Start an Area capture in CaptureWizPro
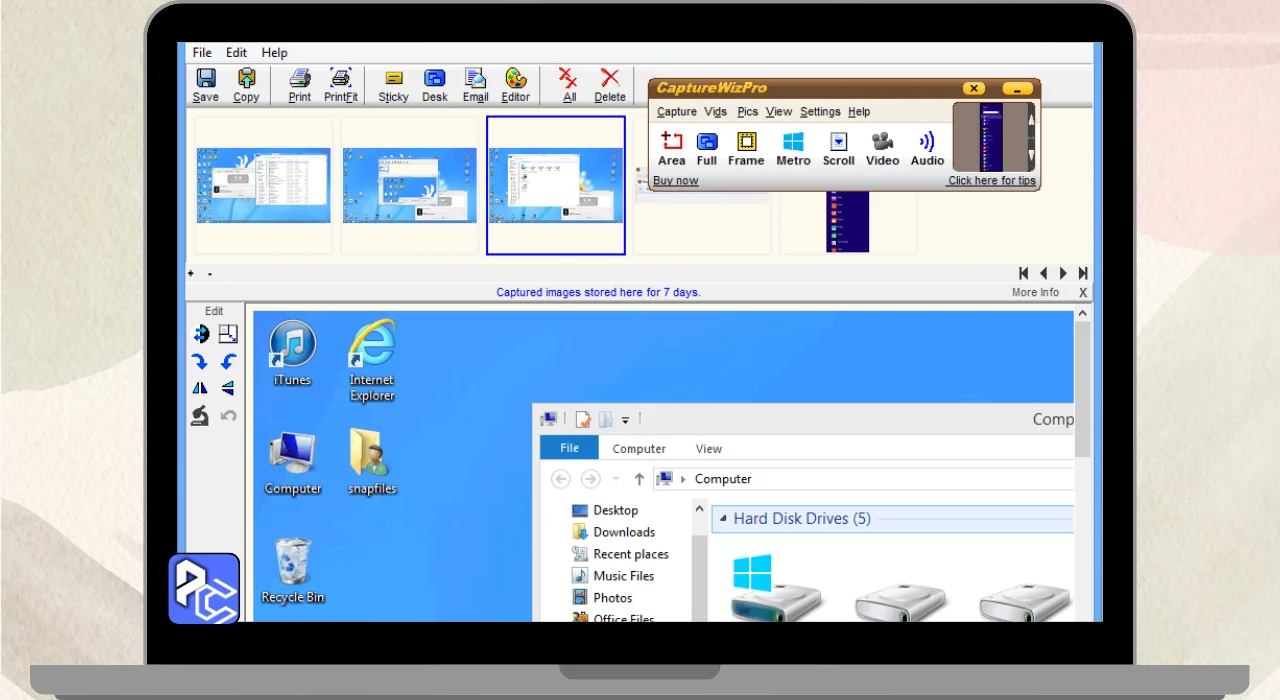Image resolution: width=1280 pixels, height=700 pixels. pos(672,148)
